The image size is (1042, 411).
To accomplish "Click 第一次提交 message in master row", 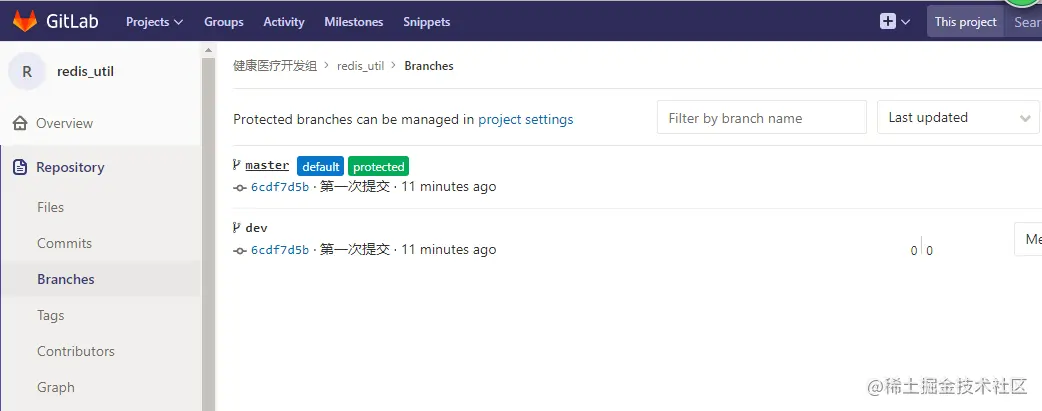I will pos(355,187).
